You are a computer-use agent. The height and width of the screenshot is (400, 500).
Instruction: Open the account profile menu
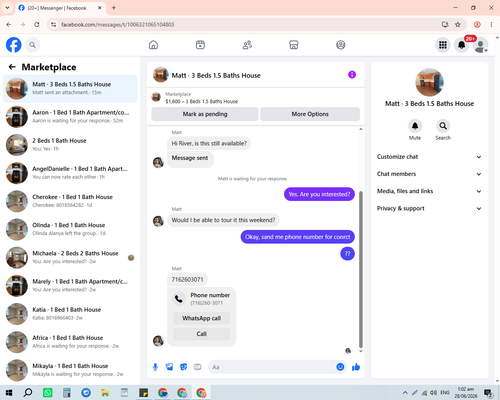pos(481,45)
